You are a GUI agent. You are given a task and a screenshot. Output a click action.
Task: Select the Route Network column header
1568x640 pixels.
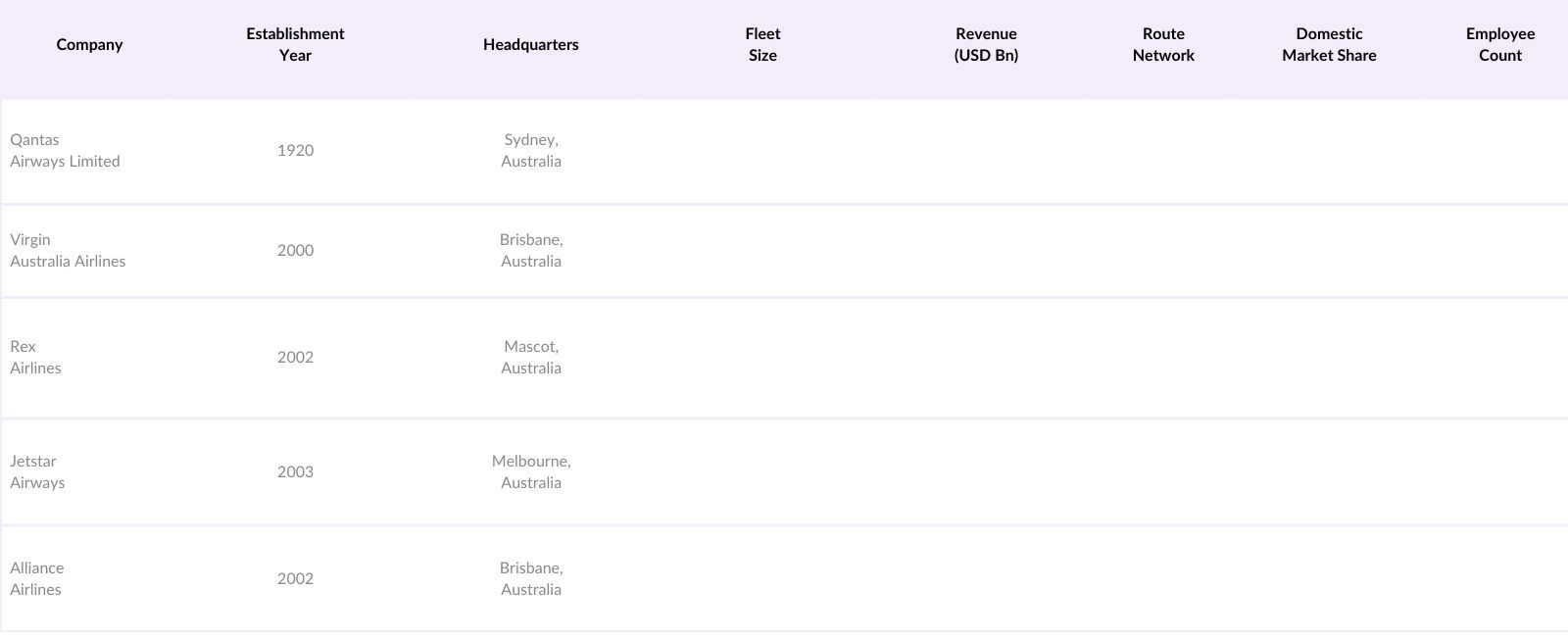(x=1163, y=45)
